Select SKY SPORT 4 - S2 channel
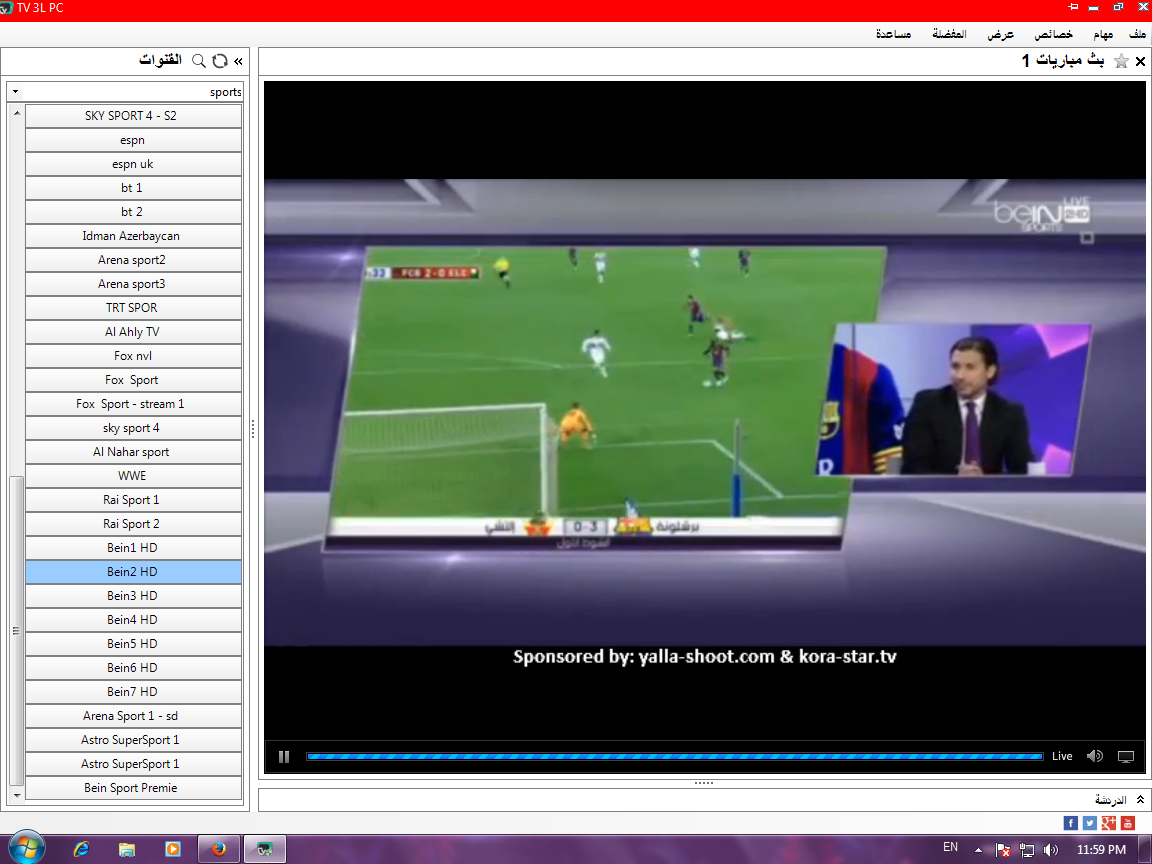The image size is (1152, 864). tap(133, 115)
